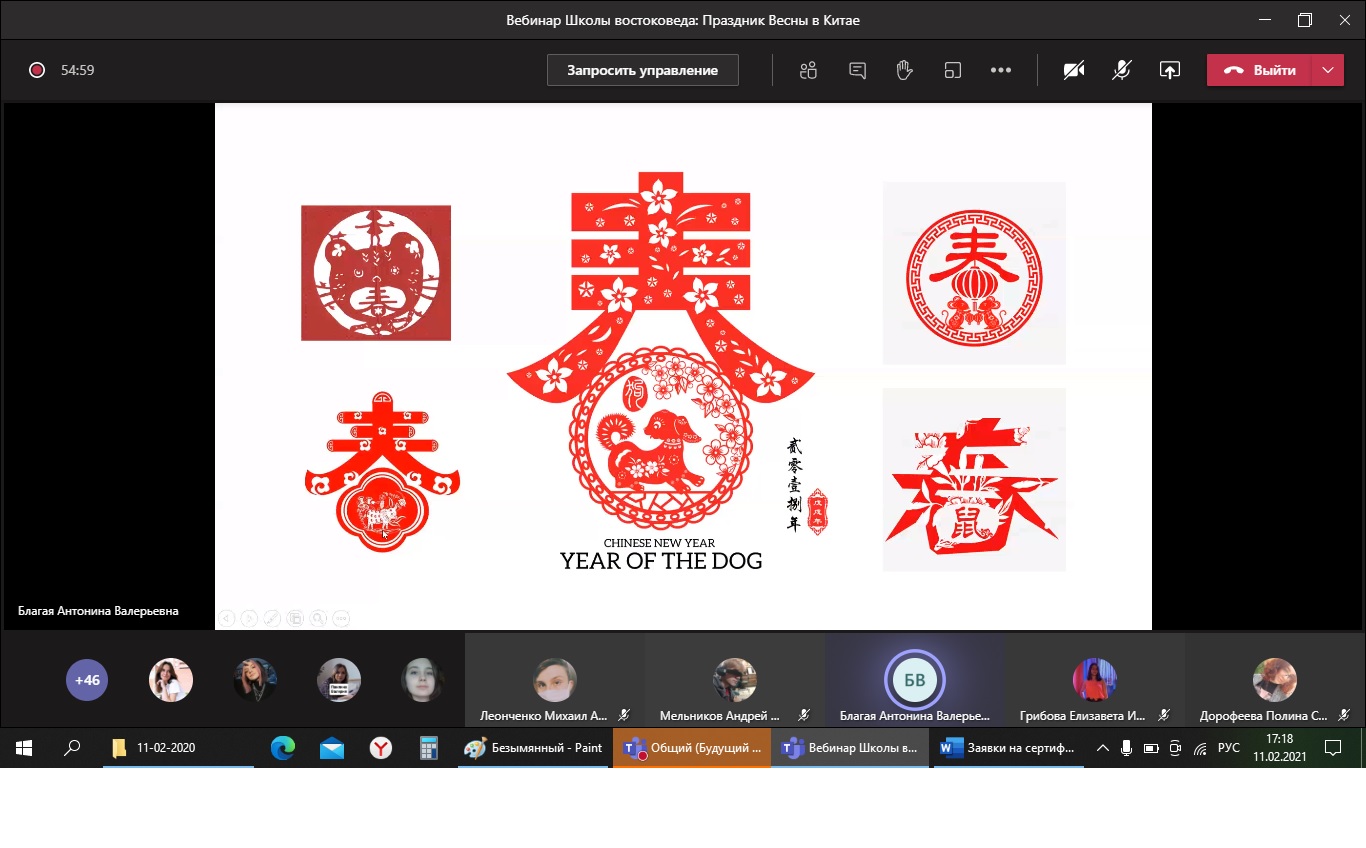Unmute the microphone
The width and height of the screenshot is (1366, 848).
click(1122, 70)
